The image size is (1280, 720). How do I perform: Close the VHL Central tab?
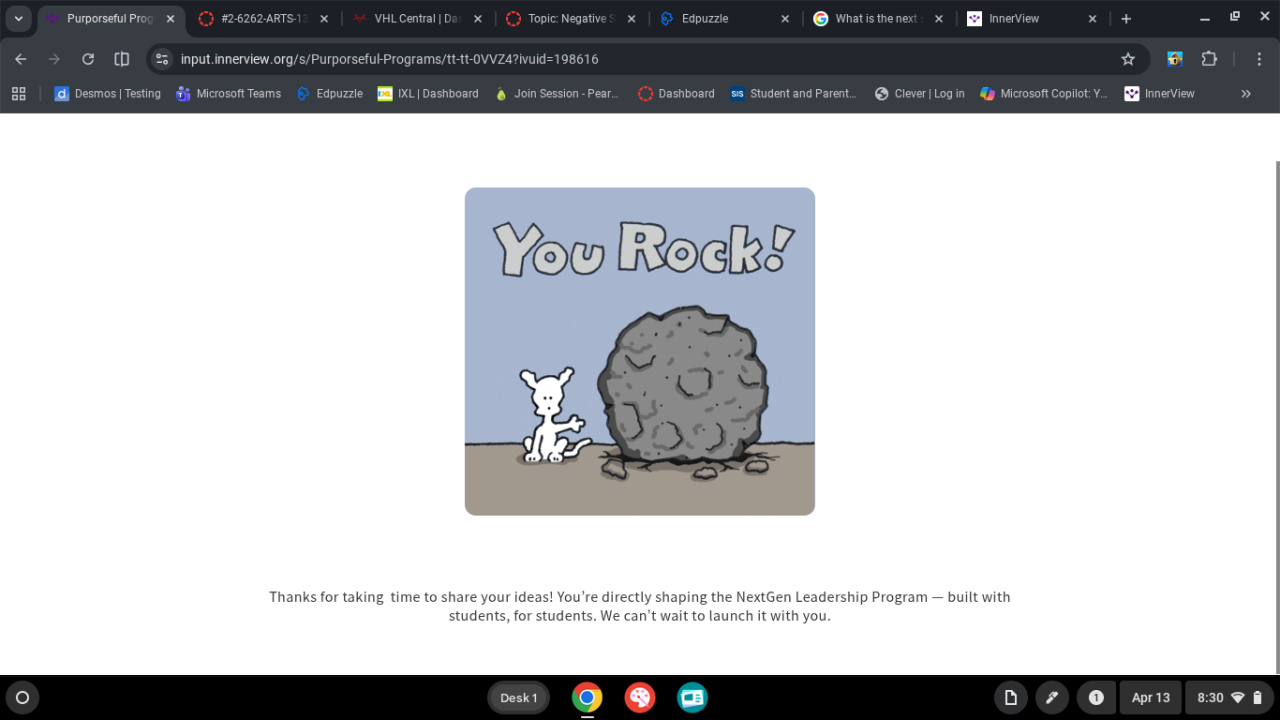(477, 19)
